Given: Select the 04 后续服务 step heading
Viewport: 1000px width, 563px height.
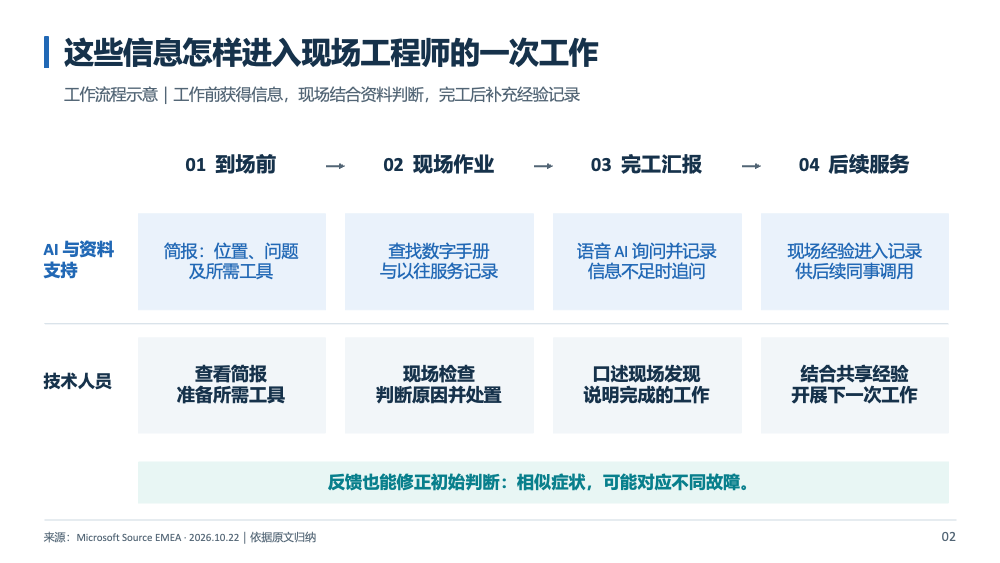Looking at the screenshot, I should 854,165.
